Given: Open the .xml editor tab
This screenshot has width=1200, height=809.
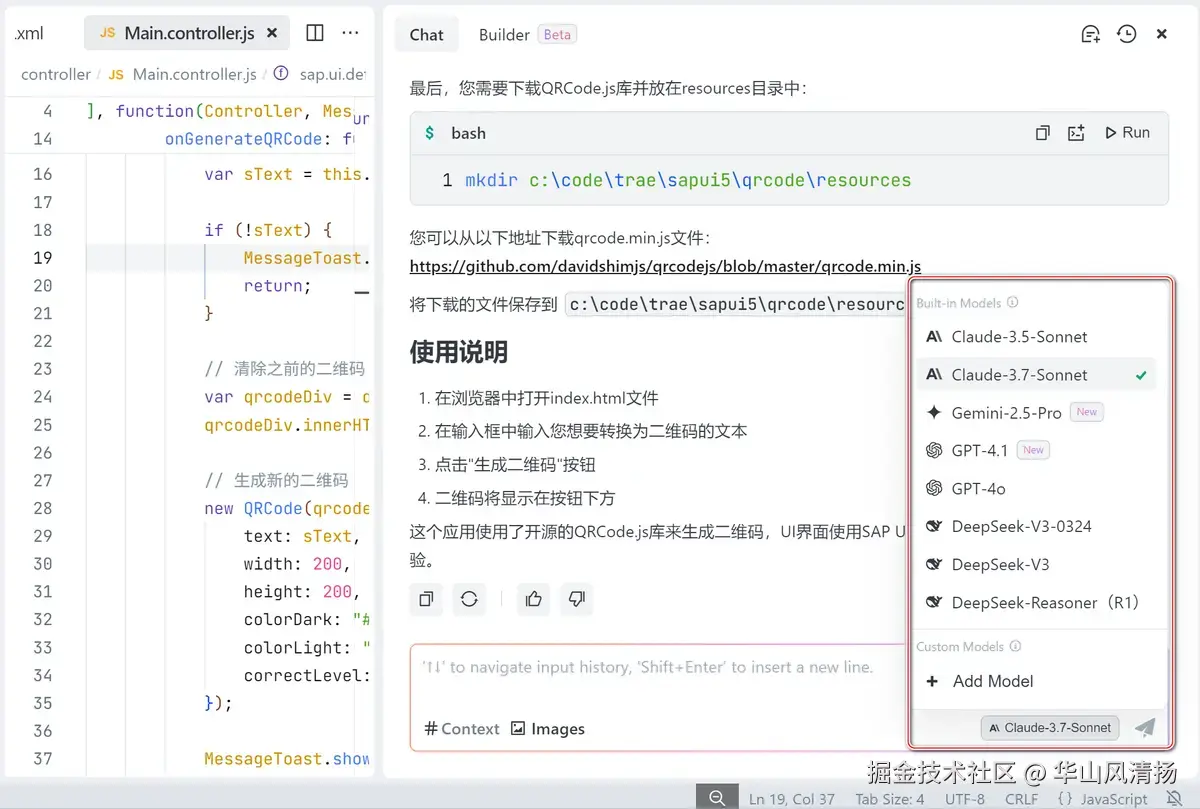Looking at the screenshot, I should pyautogui.click(x=29, y=33).
